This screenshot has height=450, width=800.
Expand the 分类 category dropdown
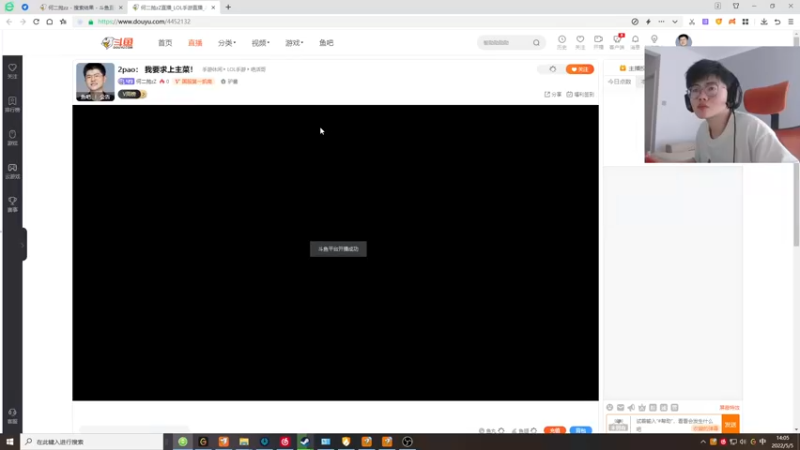tap(227, 43)
